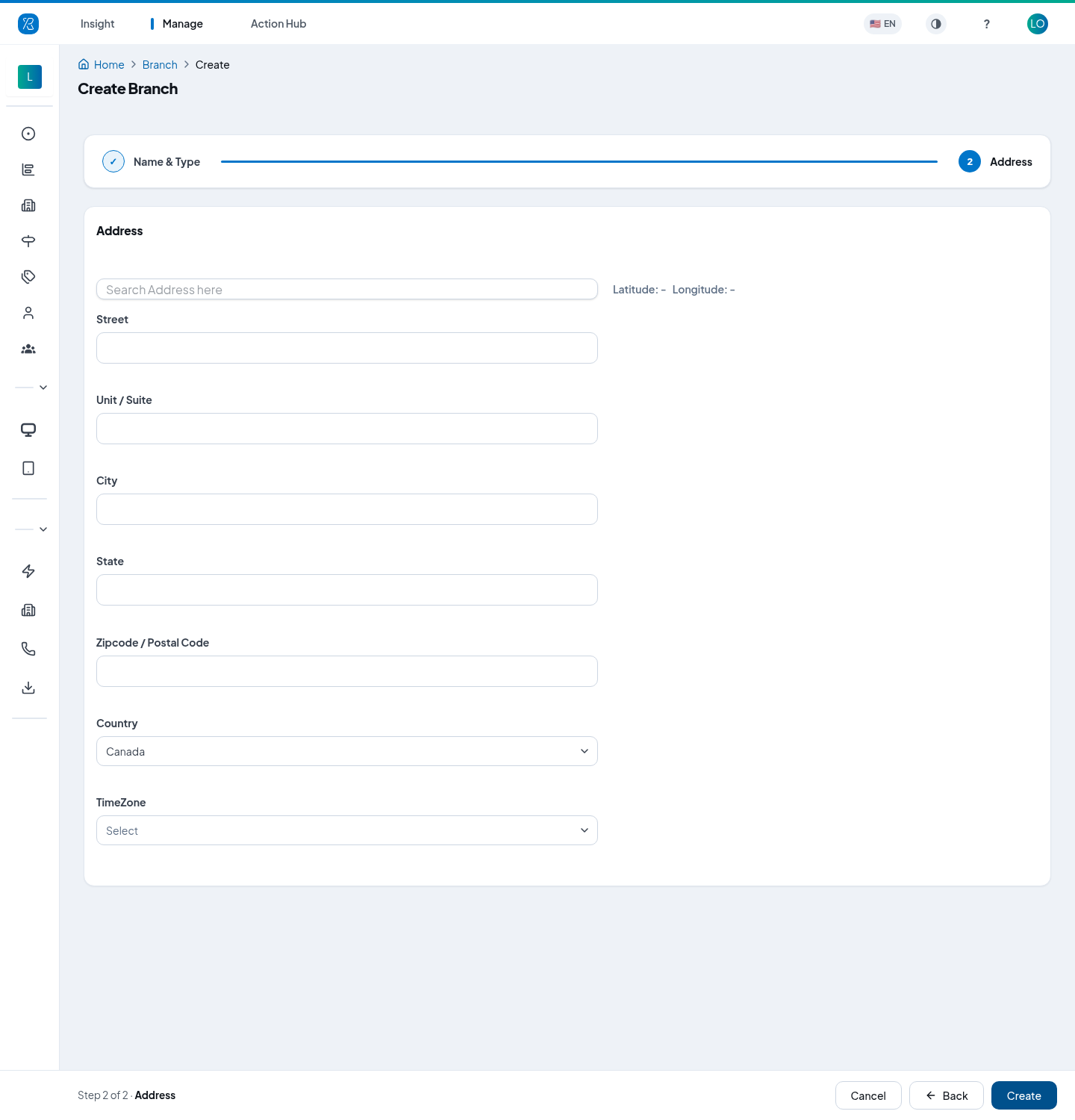Click the home icon in the breadcrumb

[84, 64]
